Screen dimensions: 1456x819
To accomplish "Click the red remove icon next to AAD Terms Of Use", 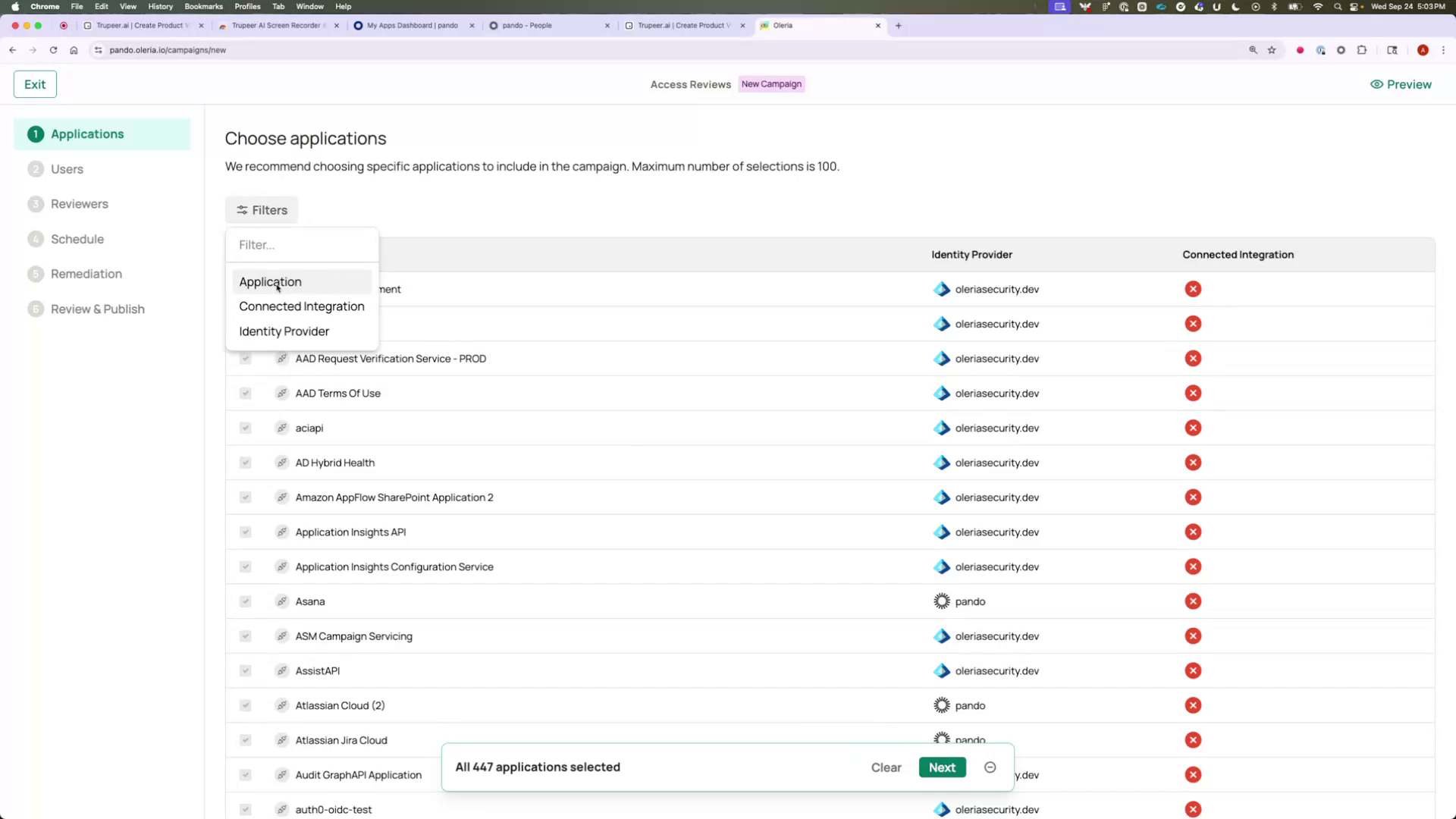I will [1193, 393].
